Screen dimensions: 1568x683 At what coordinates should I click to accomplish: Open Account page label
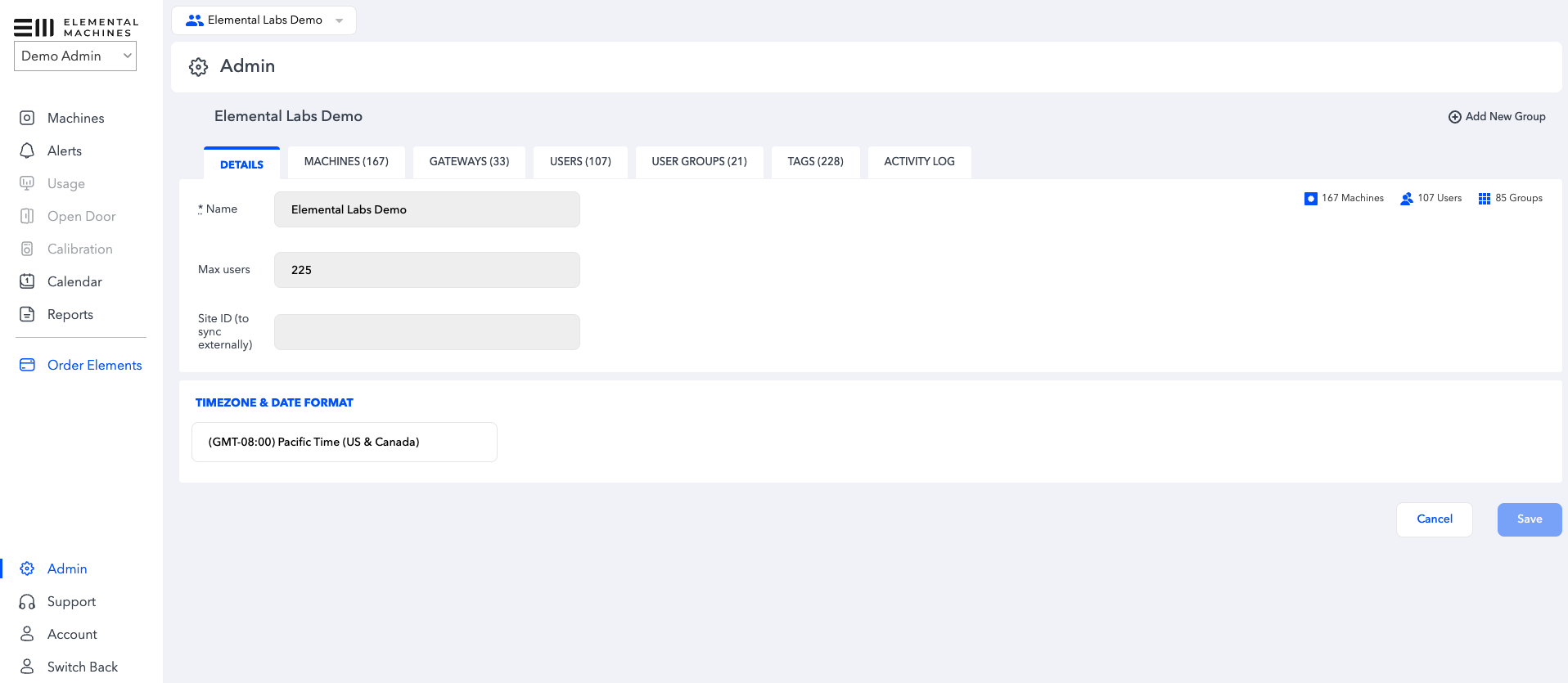tap(72, 634)
